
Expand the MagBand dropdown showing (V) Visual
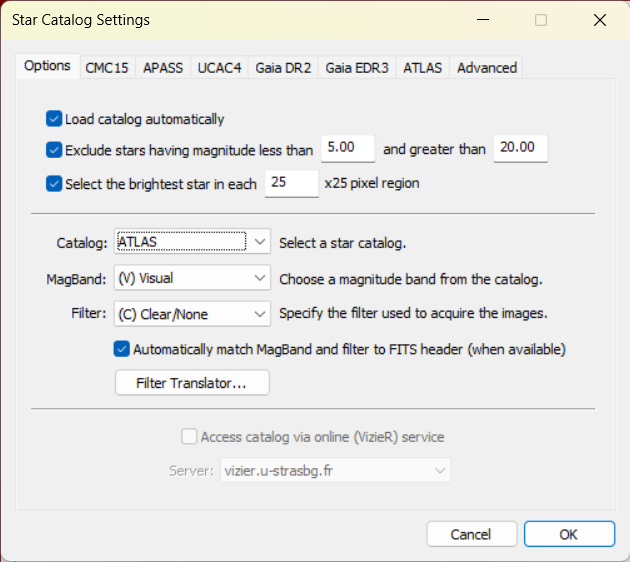[x=192, y=278]
